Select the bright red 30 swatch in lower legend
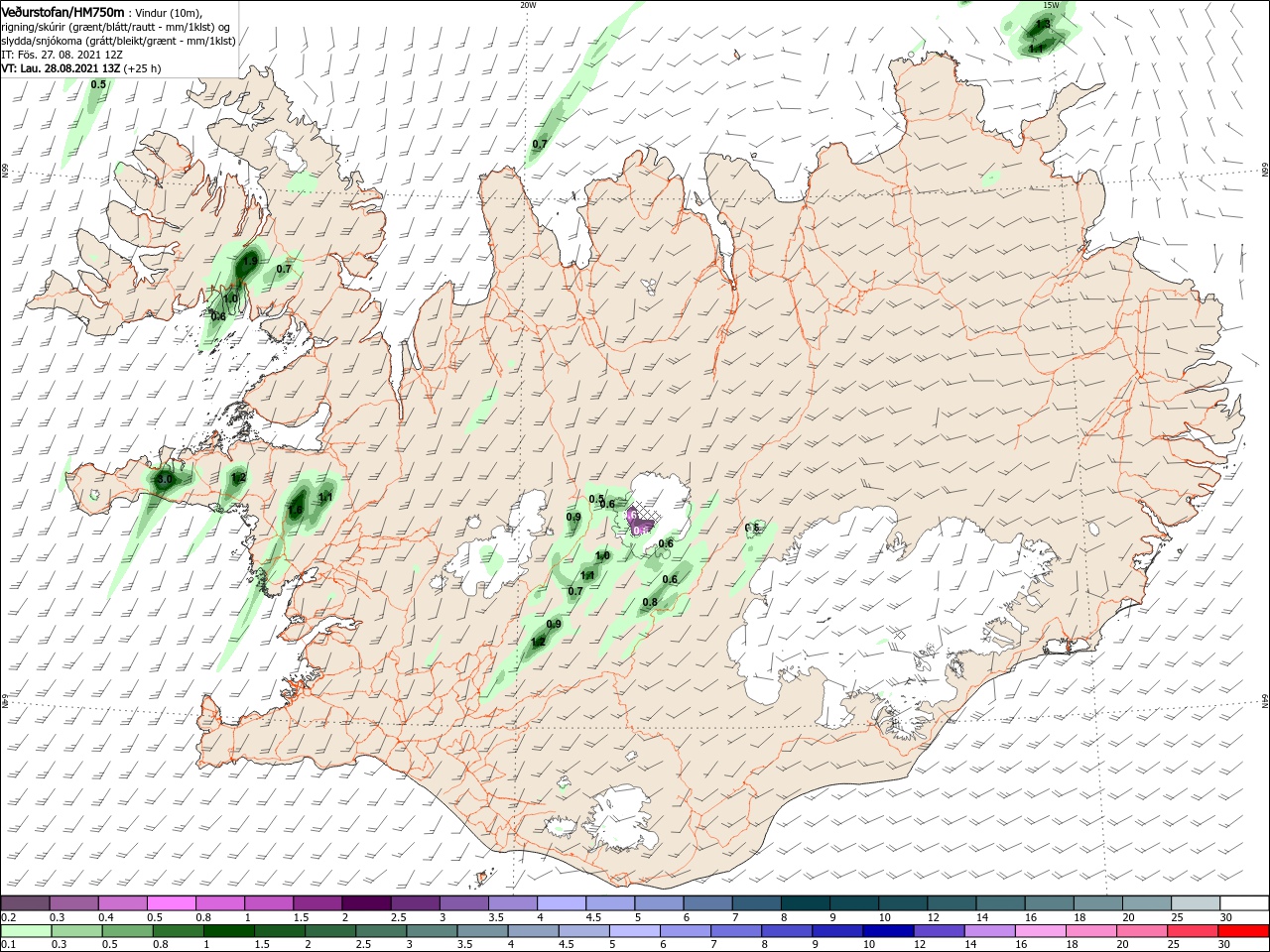Viewport: 1270px width, 952px height. pos(1244,931)
